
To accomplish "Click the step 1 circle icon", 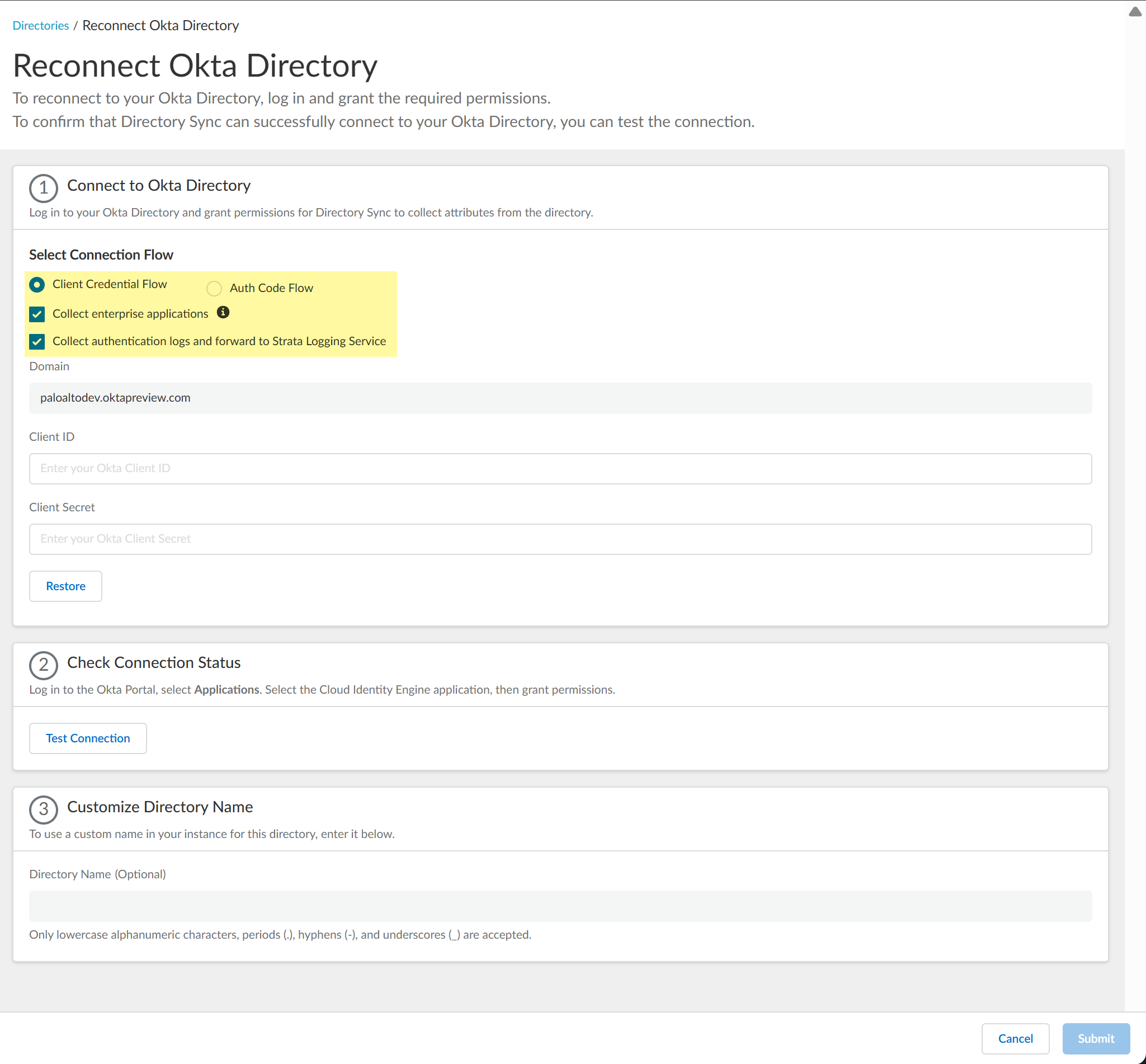I will [x=43, y=189].
